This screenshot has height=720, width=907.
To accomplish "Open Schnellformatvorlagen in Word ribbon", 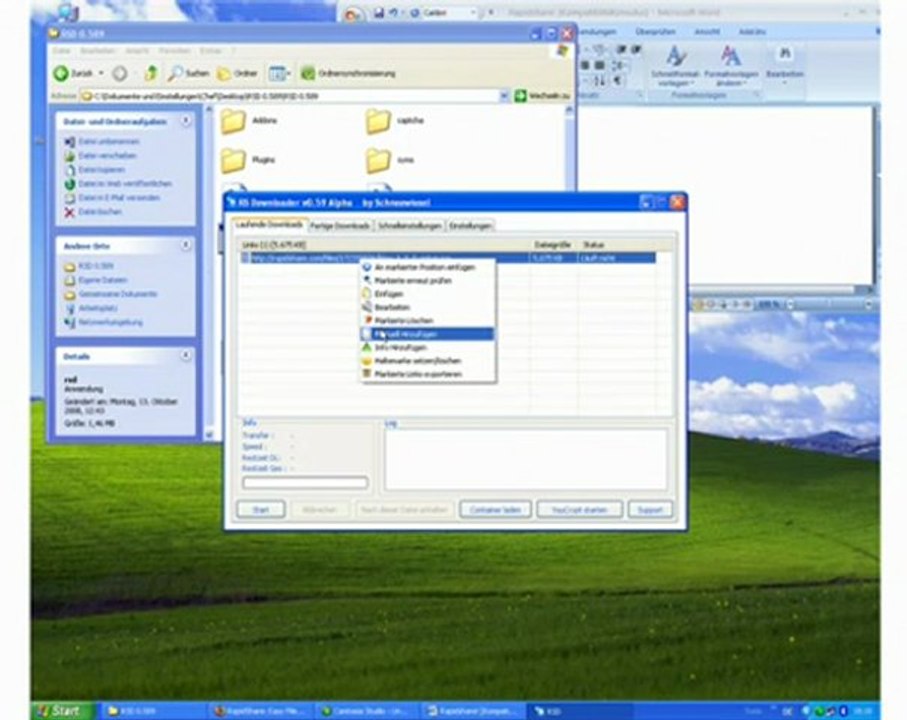I will click(674, 67).
